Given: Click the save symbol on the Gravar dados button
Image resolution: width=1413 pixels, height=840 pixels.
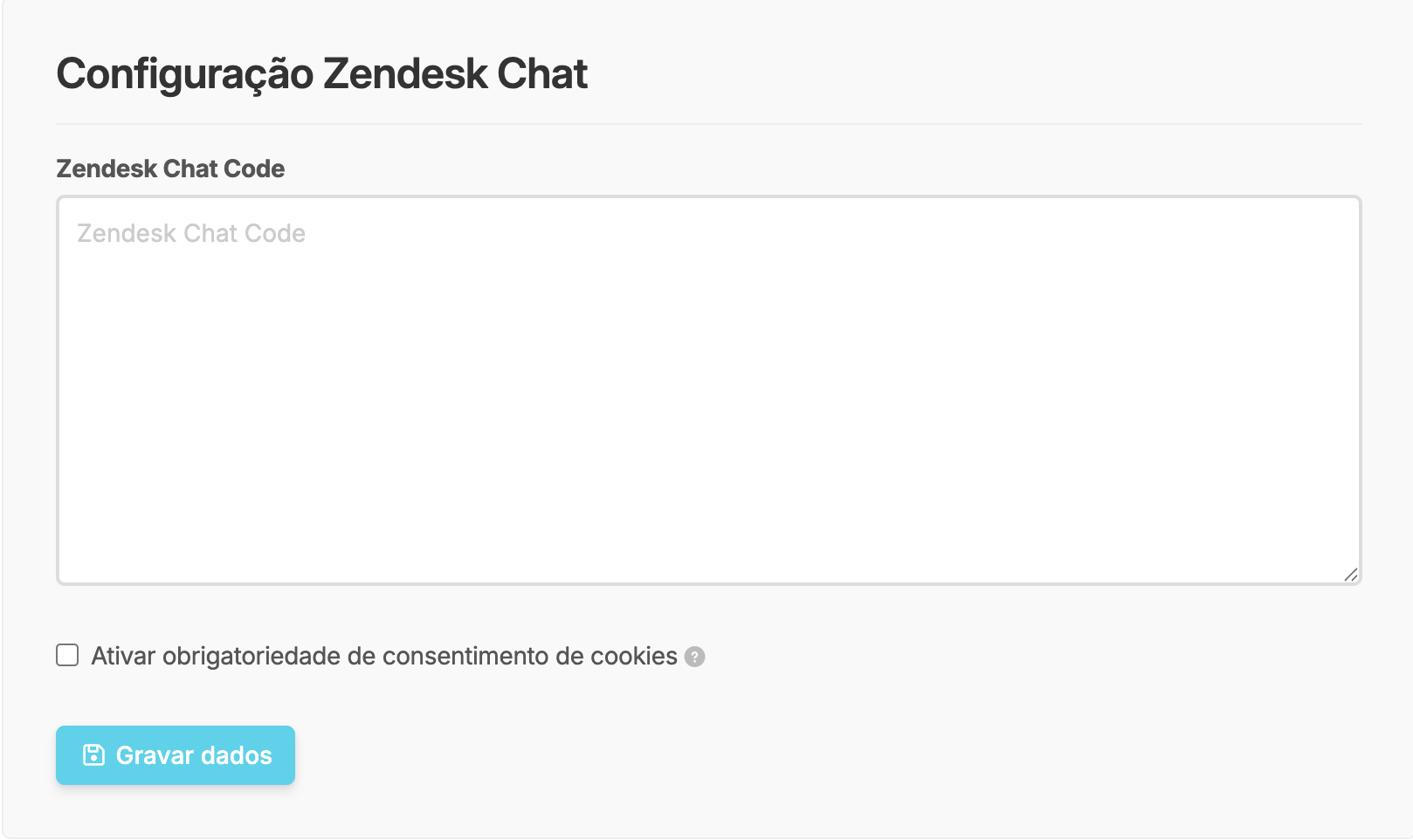Looking at the screenshot, I should pos(95,755).
